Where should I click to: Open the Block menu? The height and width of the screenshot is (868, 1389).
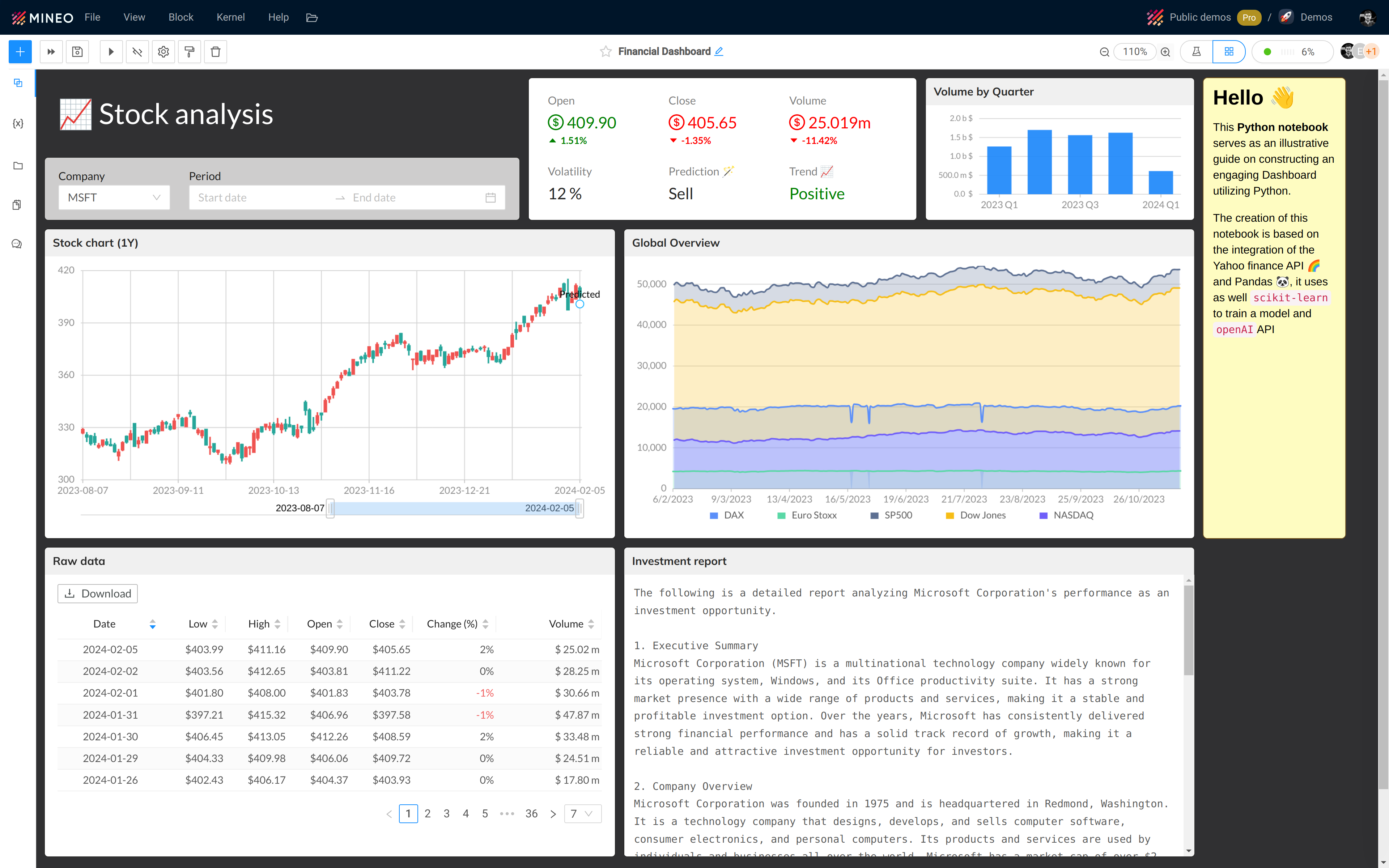pyautogui.click(x=181, y=17)
